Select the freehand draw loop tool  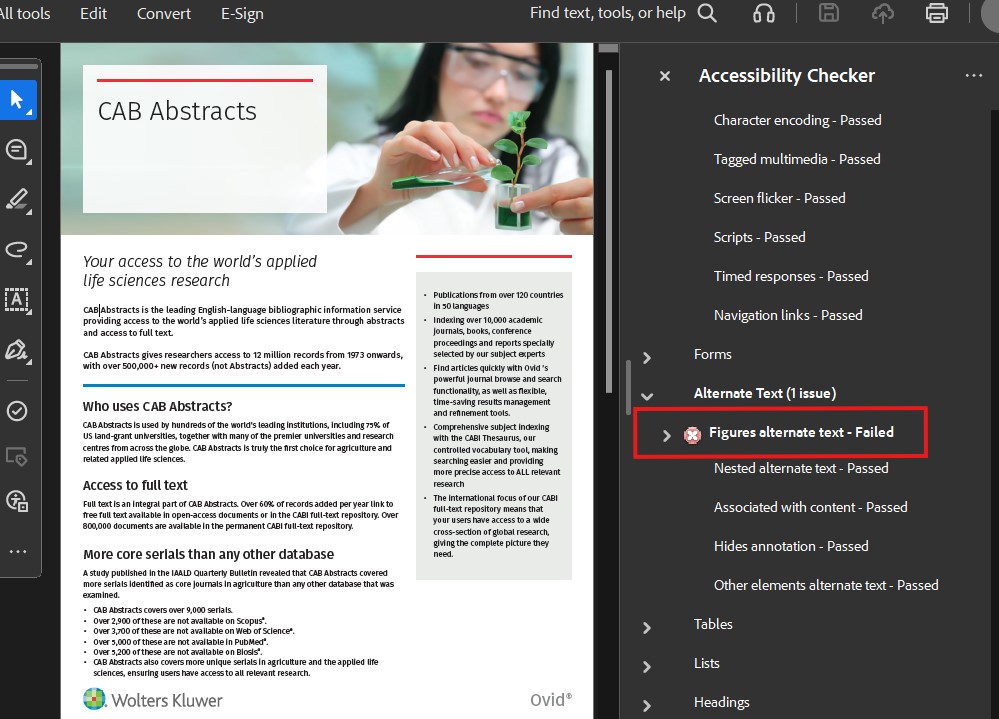pos(17,249)
